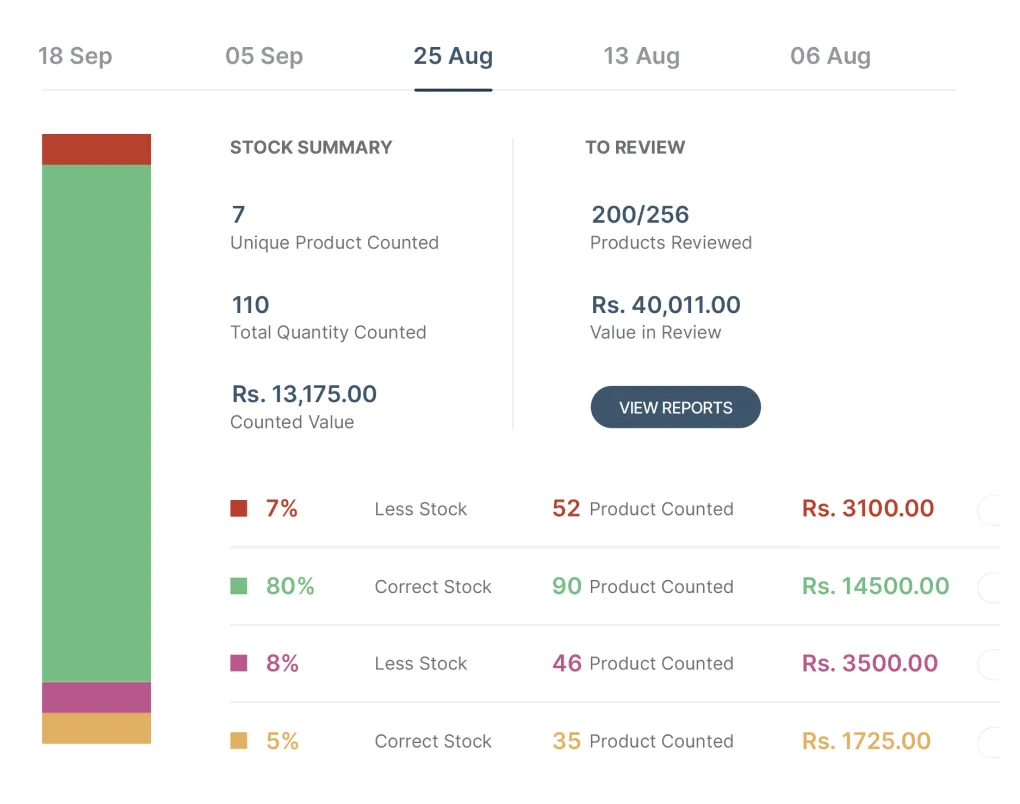
Task: Click the Rs. 3100.00 value
Action: (866, 508)
